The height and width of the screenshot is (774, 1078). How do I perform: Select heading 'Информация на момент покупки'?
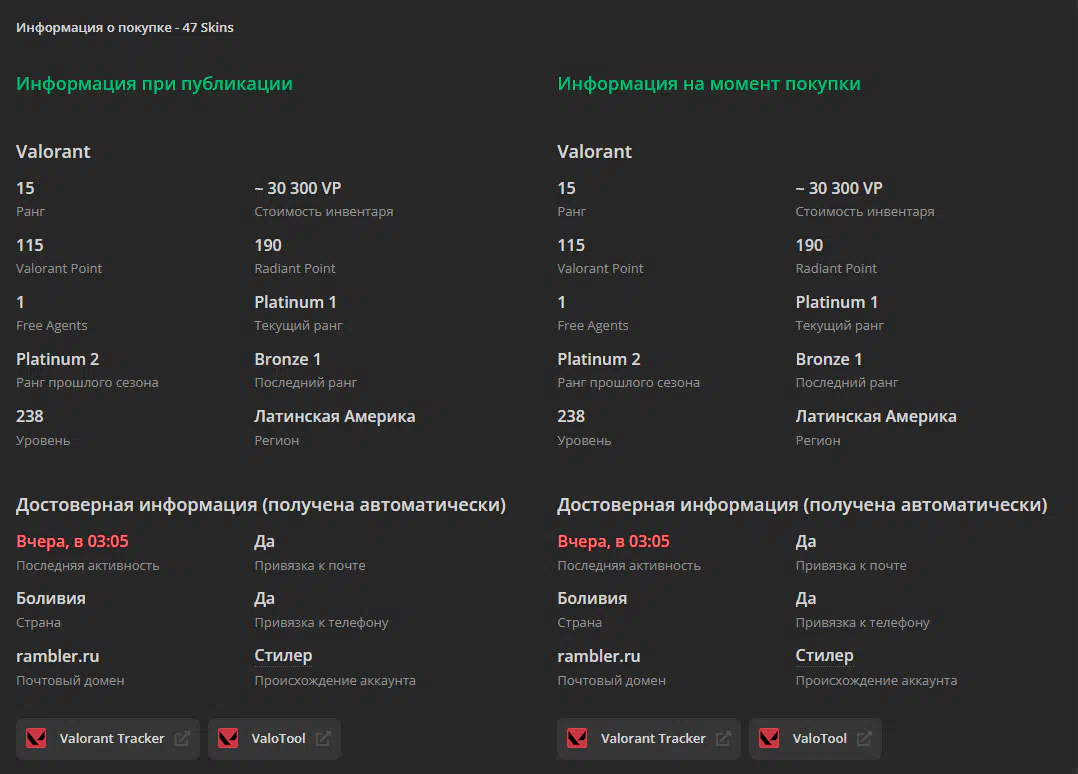click(709, 84)
